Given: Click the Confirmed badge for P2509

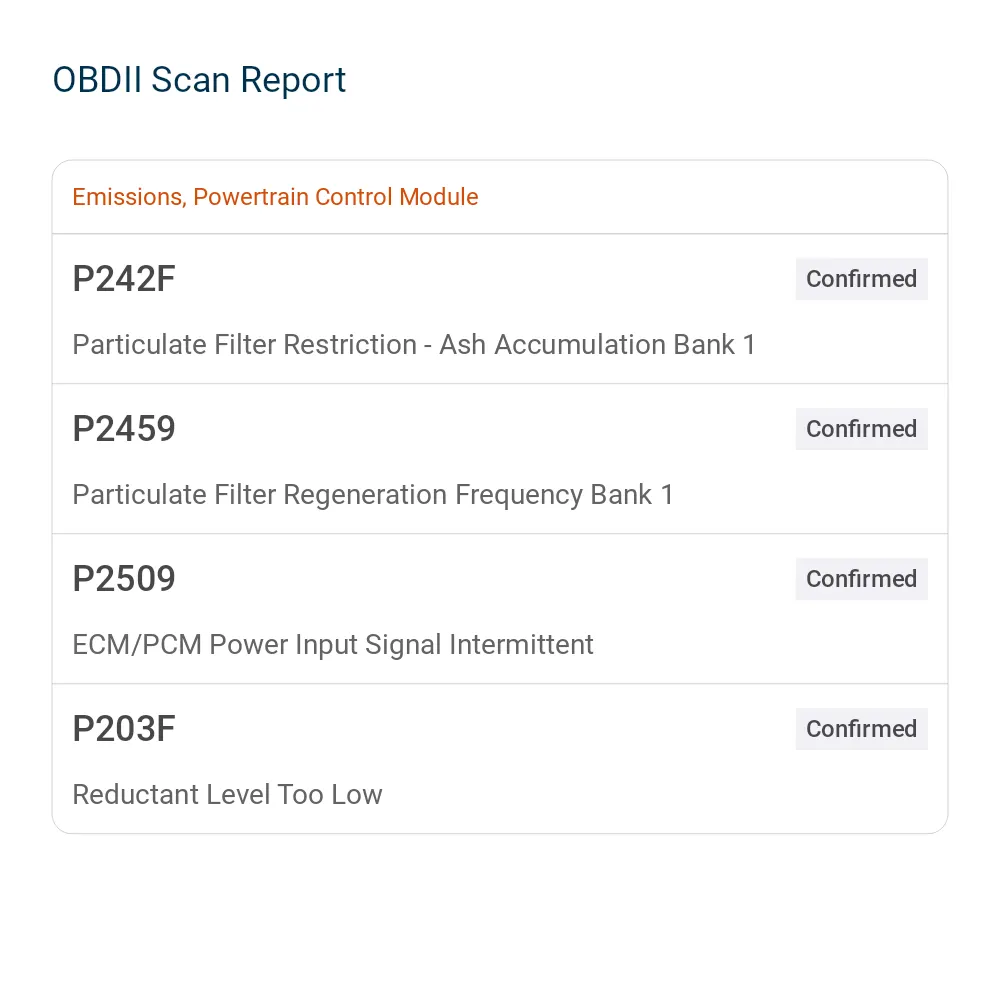Looking at the screenshot, I should point(861,578).
